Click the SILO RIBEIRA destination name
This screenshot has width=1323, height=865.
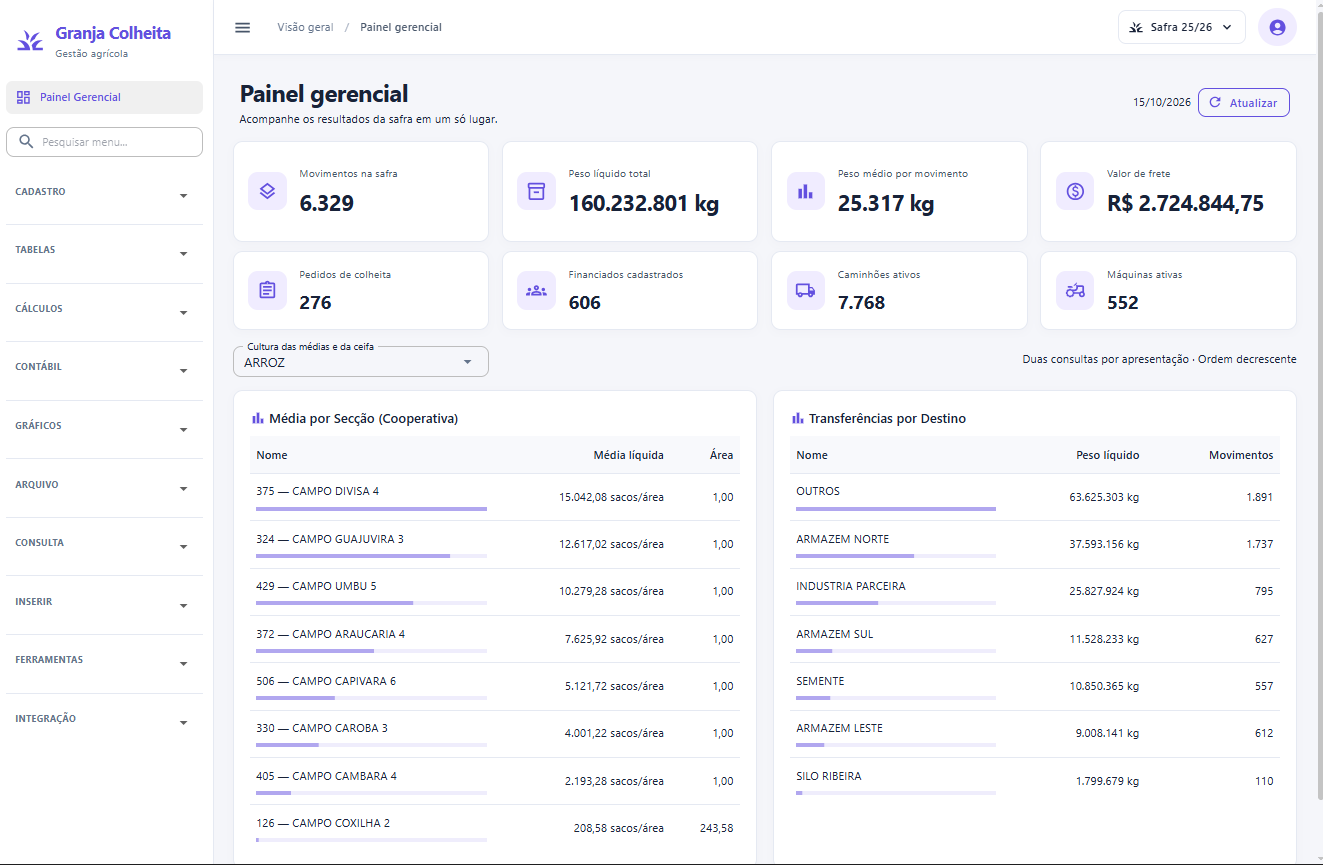tap(828, 776)
